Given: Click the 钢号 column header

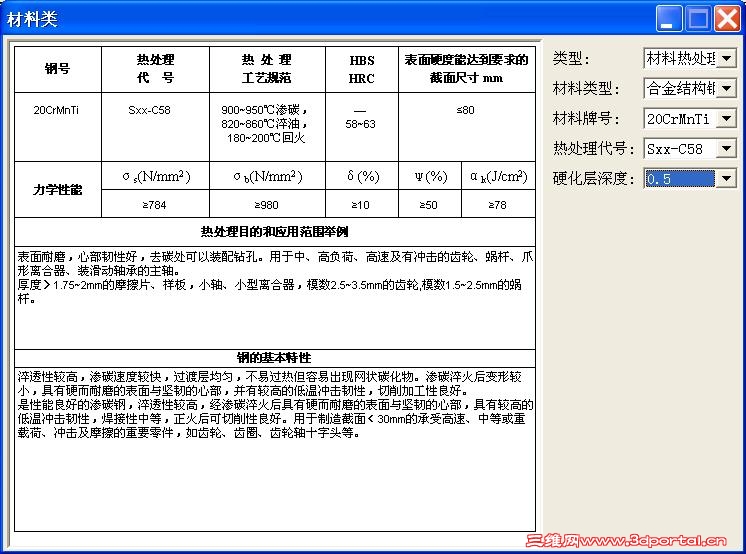Looking at the screenshot, I should 58,69.
